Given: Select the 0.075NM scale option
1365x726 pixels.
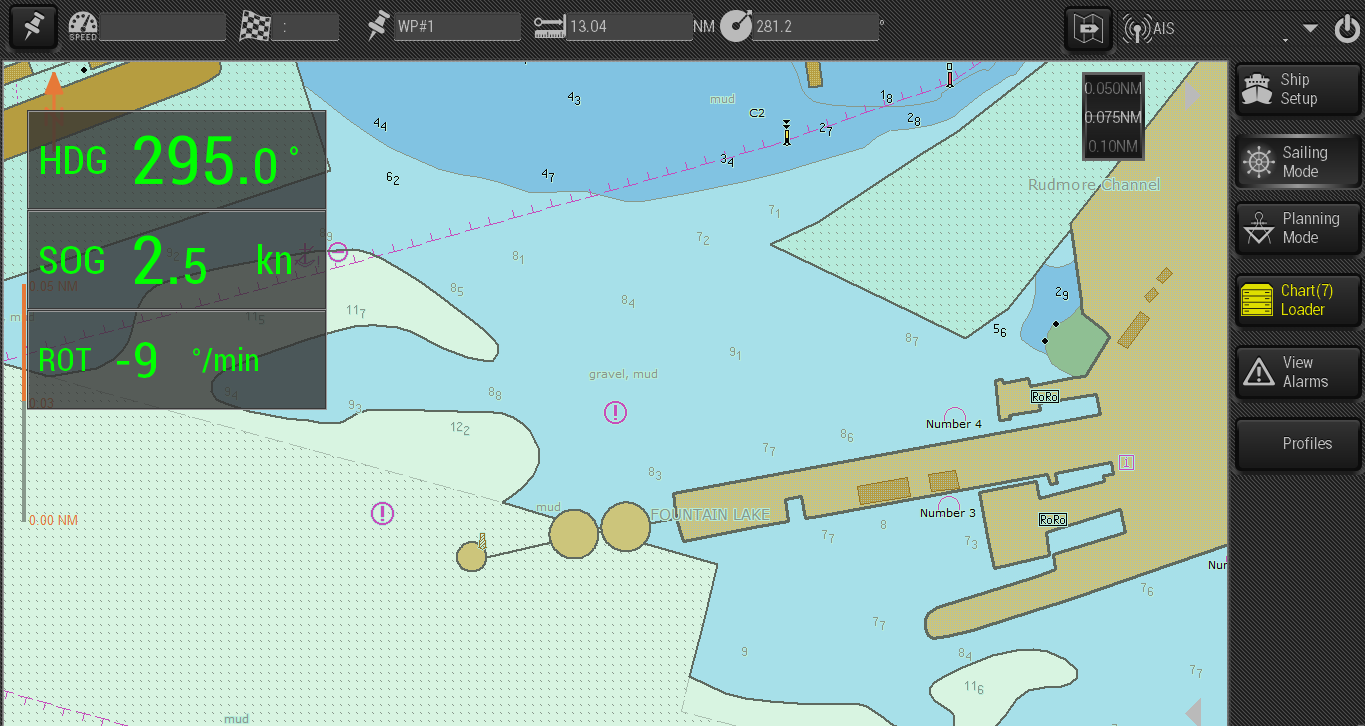Looking at the screenshot, I should [x=1113, y=117].
